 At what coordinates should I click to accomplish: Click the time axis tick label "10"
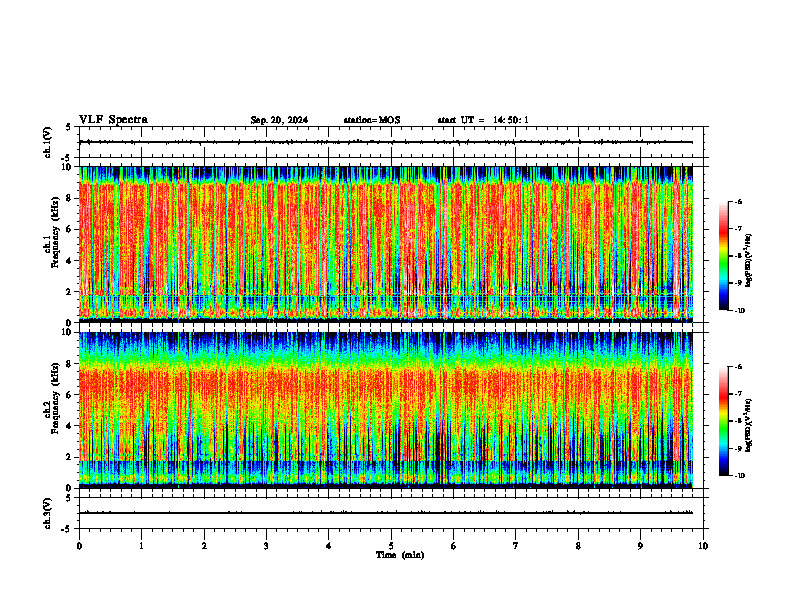(x=703, y=546)
